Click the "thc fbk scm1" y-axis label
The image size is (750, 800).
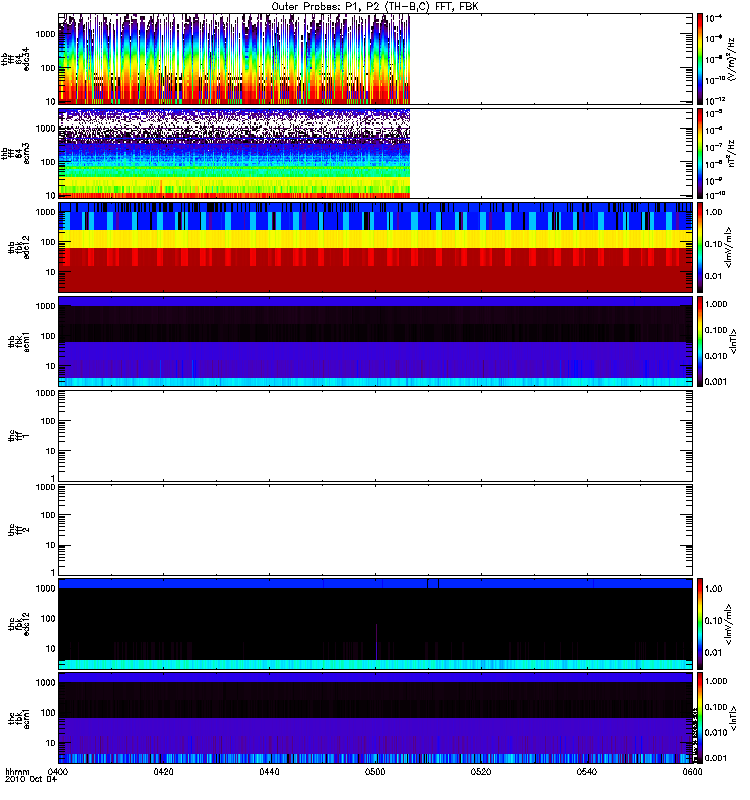coord(19,718)
